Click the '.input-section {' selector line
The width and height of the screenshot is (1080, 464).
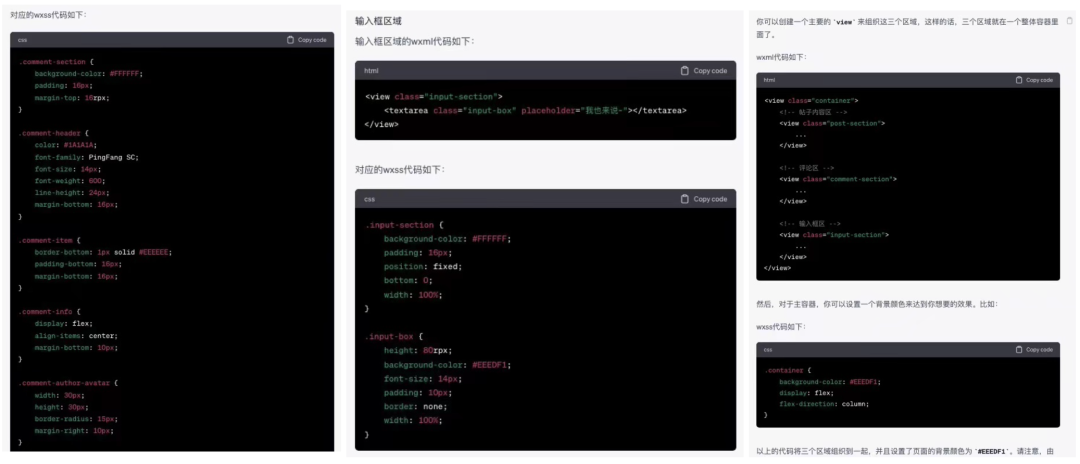click(x=404, y=225)
